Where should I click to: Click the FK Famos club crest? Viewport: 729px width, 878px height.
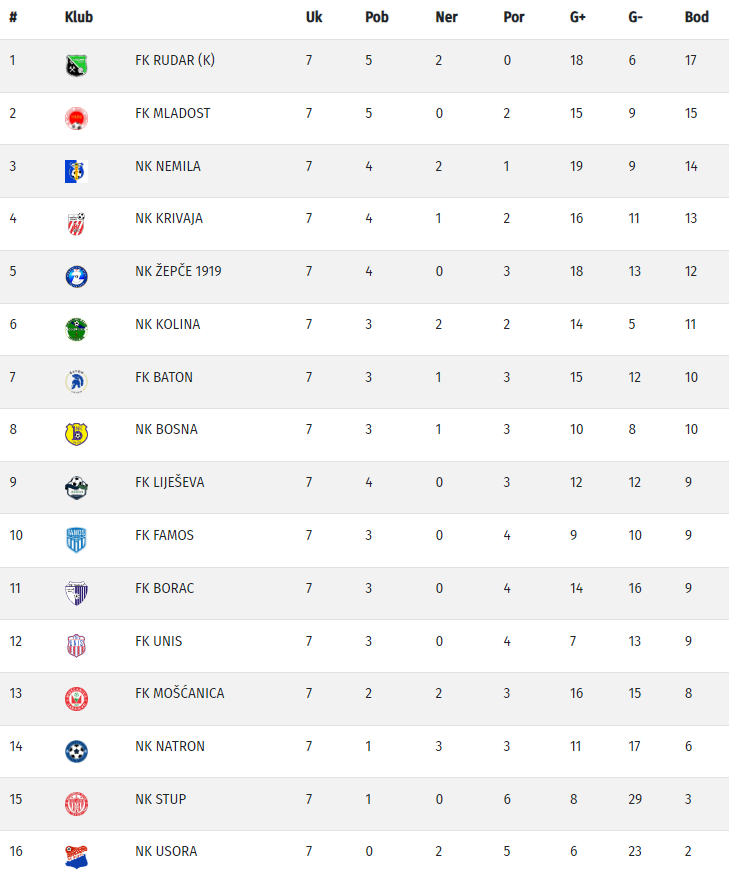click(x=76, y=540)
